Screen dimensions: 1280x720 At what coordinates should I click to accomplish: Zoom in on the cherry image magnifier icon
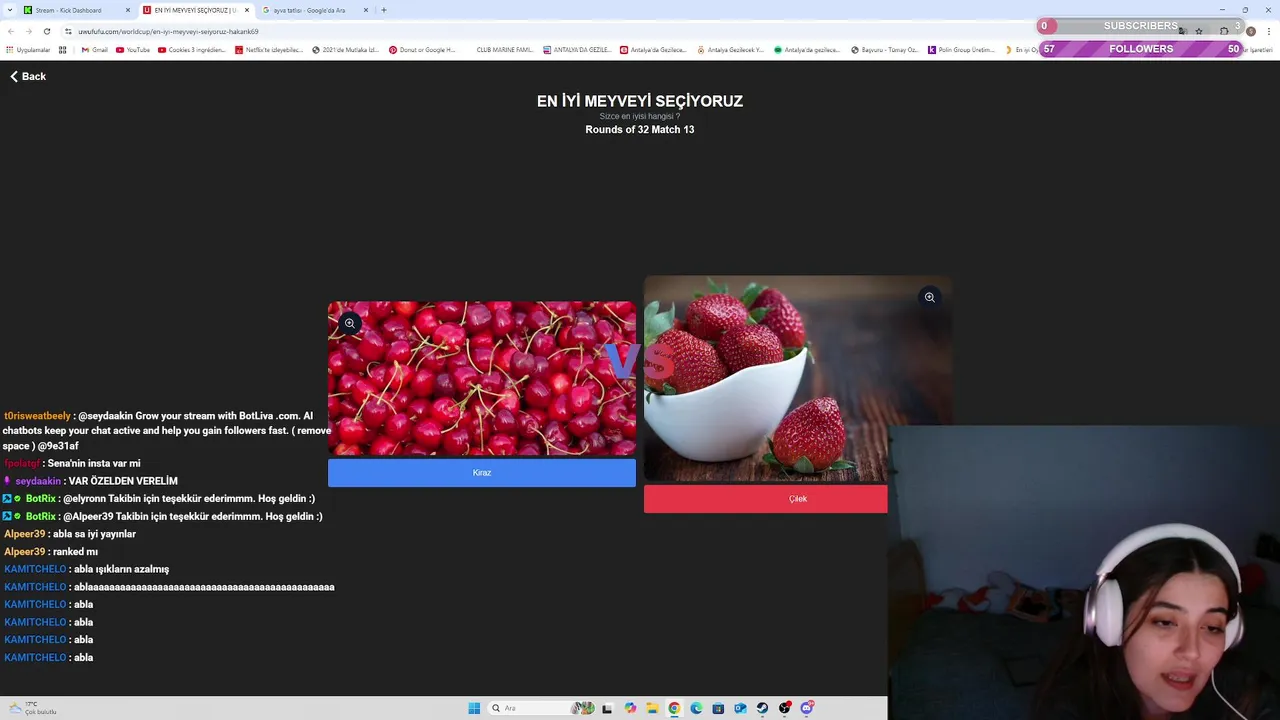coord(350,323)
